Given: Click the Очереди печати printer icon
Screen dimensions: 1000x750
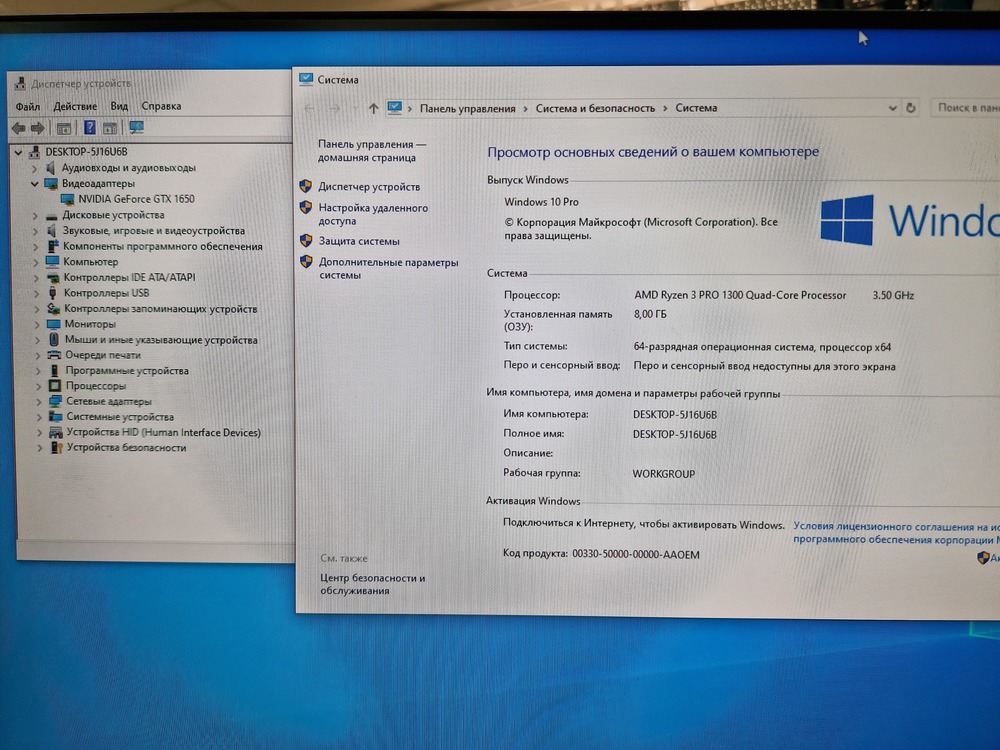Looking at the screenshot, I should click(54, 355).
